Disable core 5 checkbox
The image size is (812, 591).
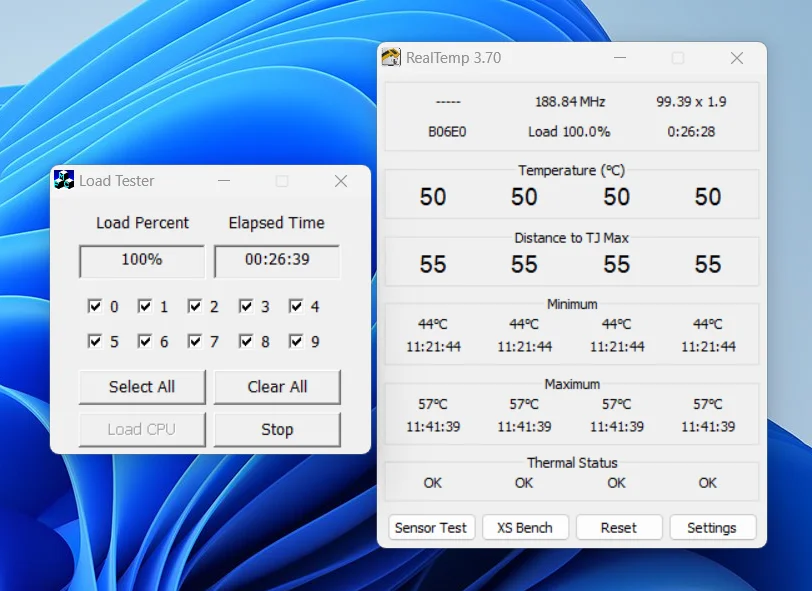tap(95, 341)
